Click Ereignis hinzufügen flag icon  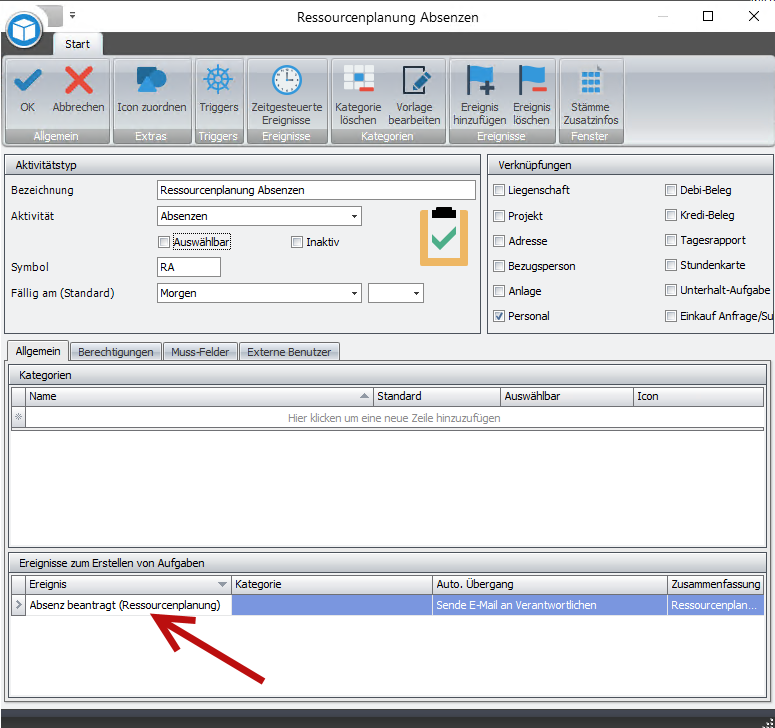480,80
